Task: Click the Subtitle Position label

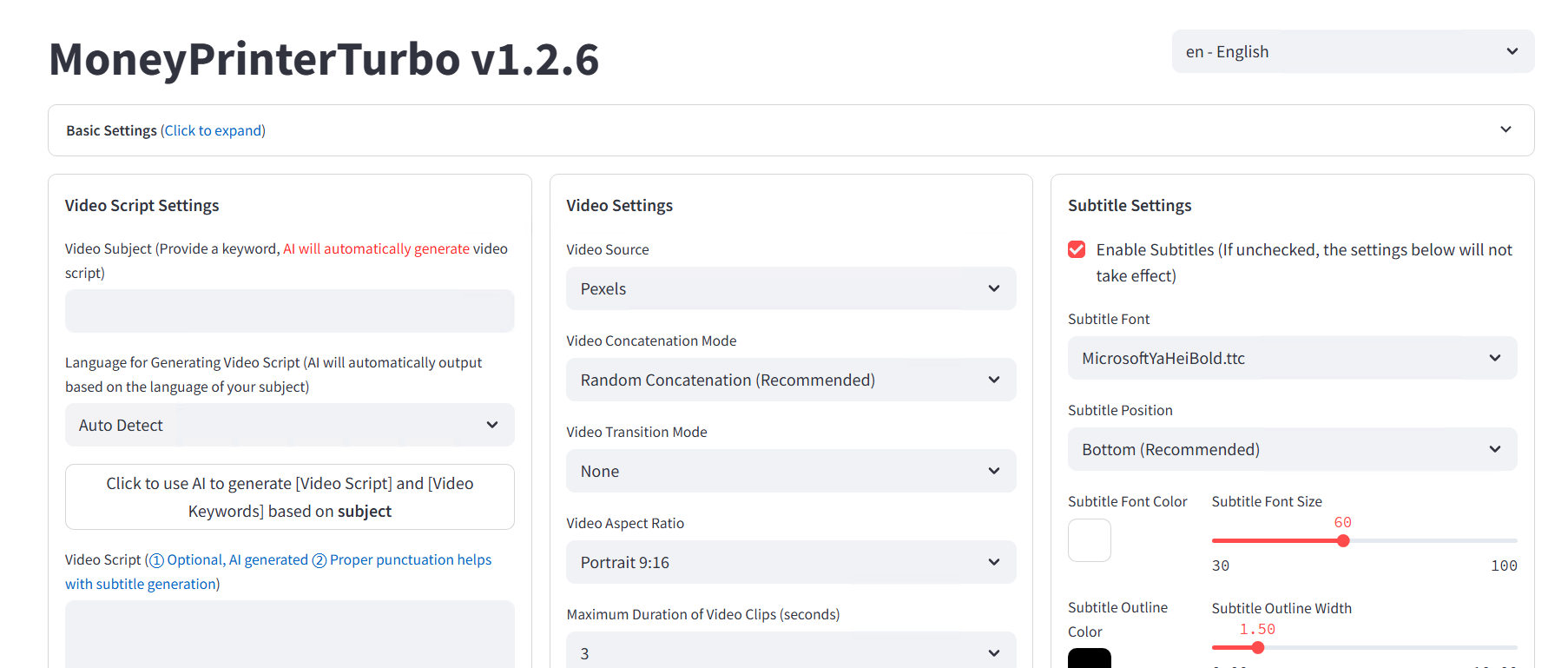Action: (x=1120, y=410)
